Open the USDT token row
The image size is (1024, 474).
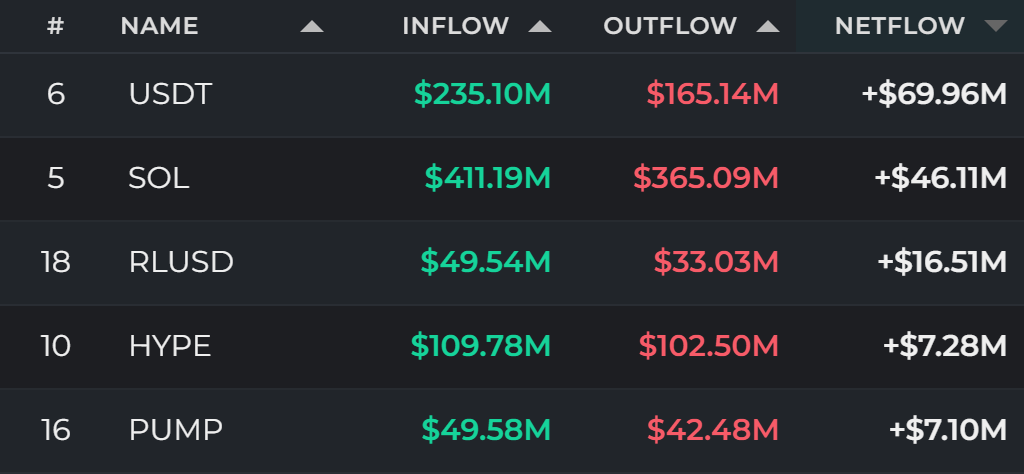512,95
